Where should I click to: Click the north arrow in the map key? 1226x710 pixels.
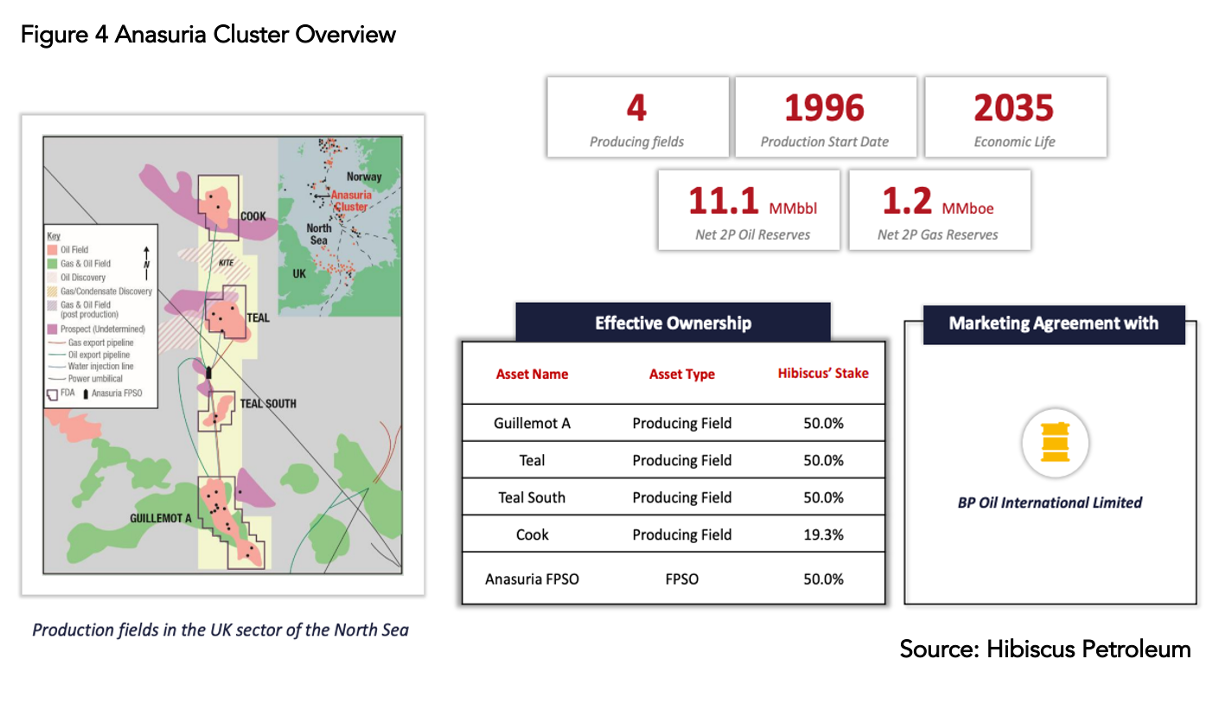pos(146,263)
